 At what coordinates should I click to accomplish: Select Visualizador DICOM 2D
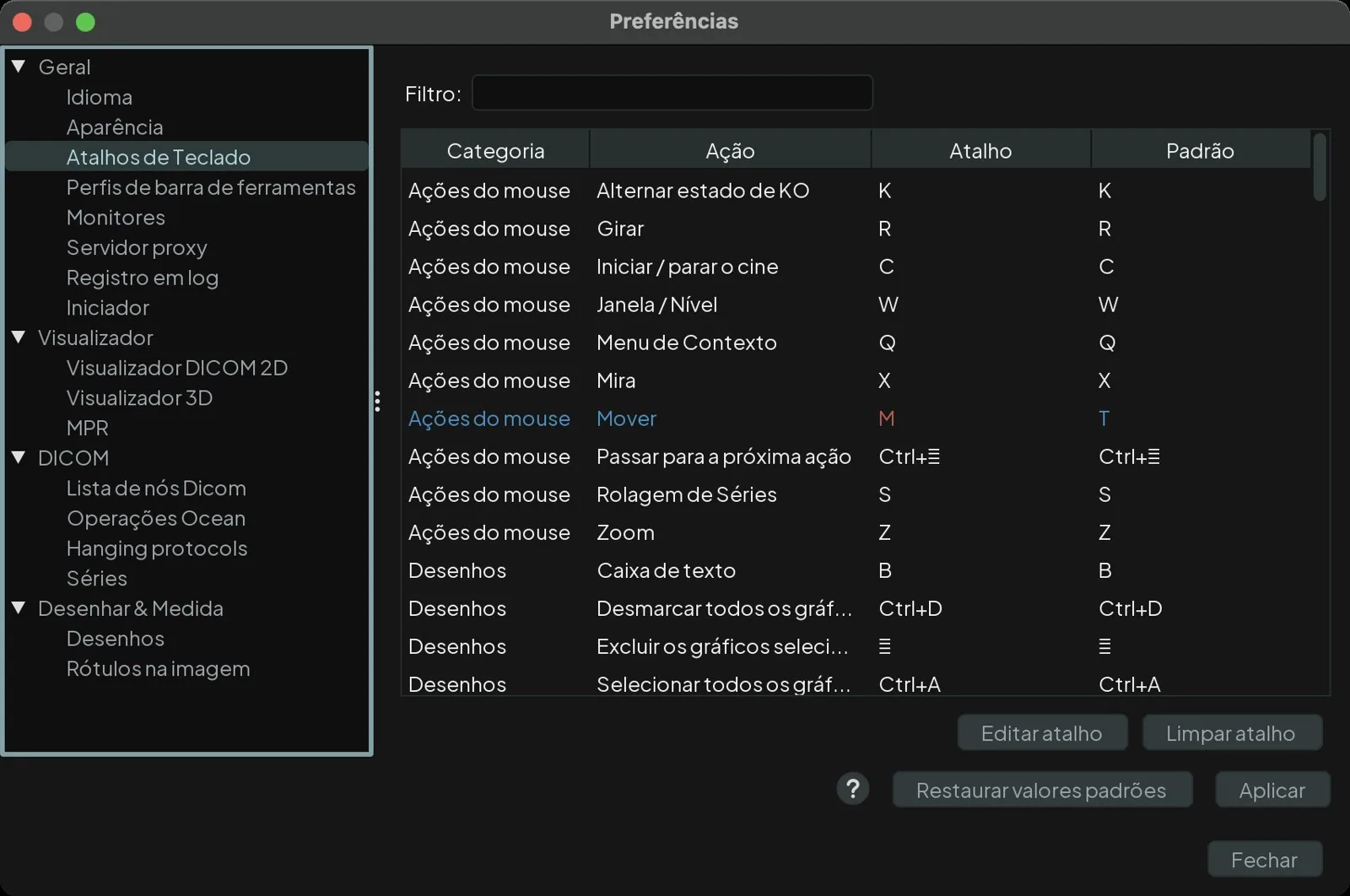tap(177, 368)
